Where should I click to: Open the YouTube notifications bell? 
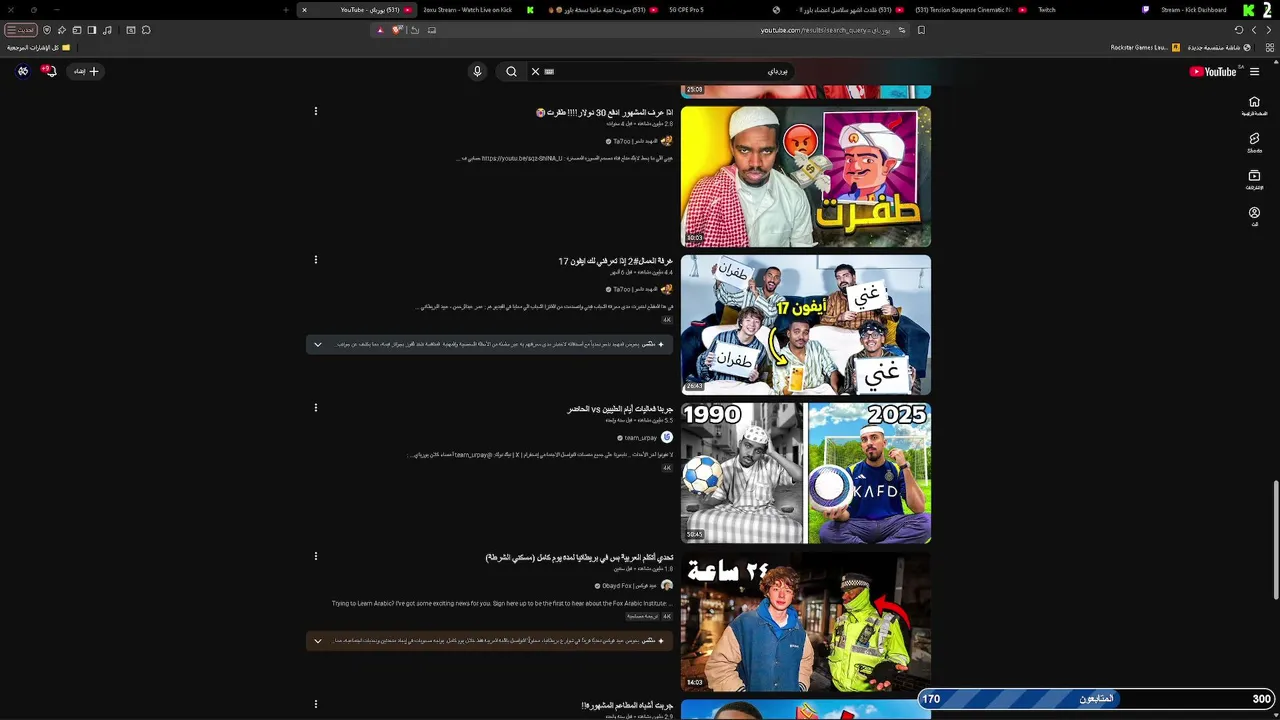pos(50,71)
